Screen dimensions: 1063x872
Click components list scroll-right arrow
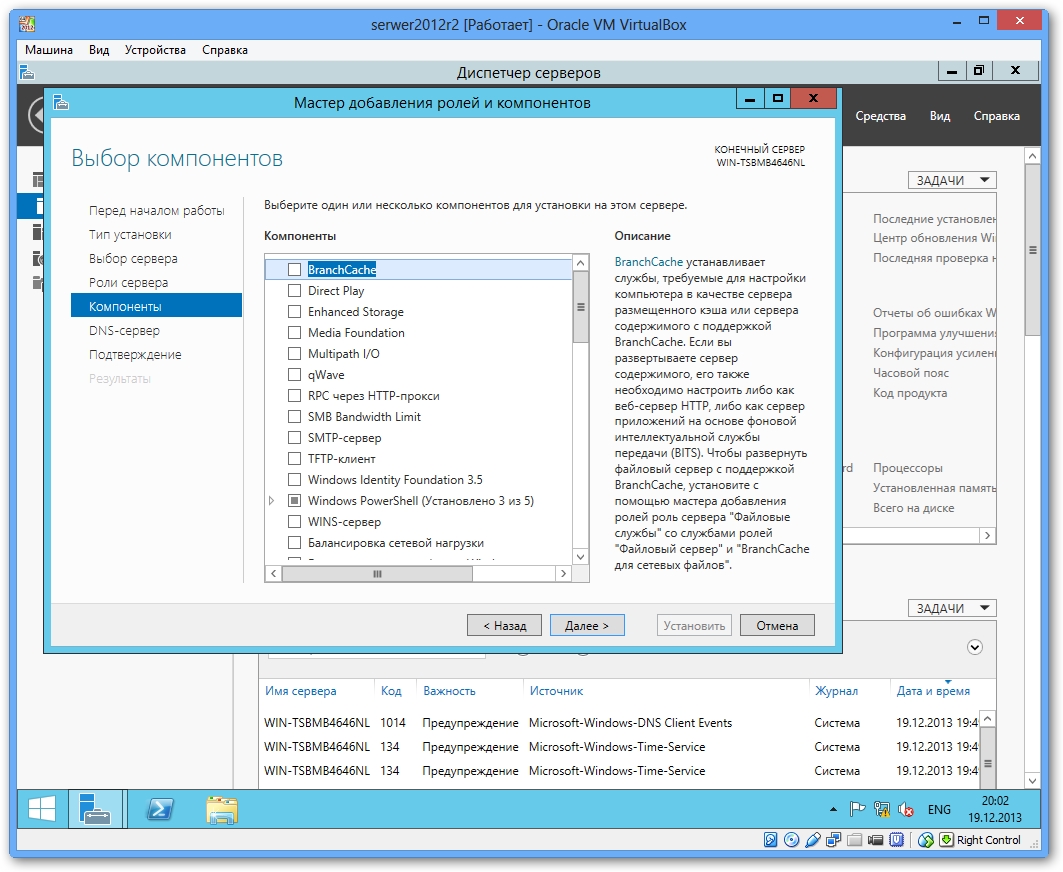[563, 574]
